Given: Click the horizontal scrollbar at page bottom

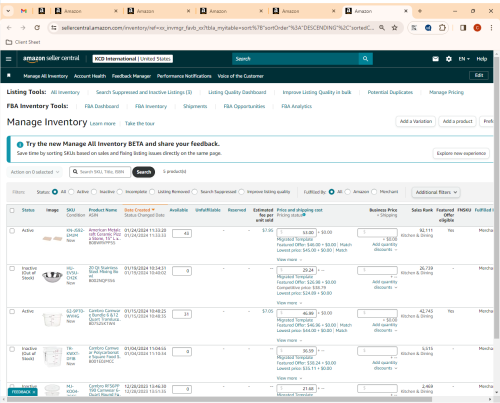Looking at the screenshot, I should (219, 399).
